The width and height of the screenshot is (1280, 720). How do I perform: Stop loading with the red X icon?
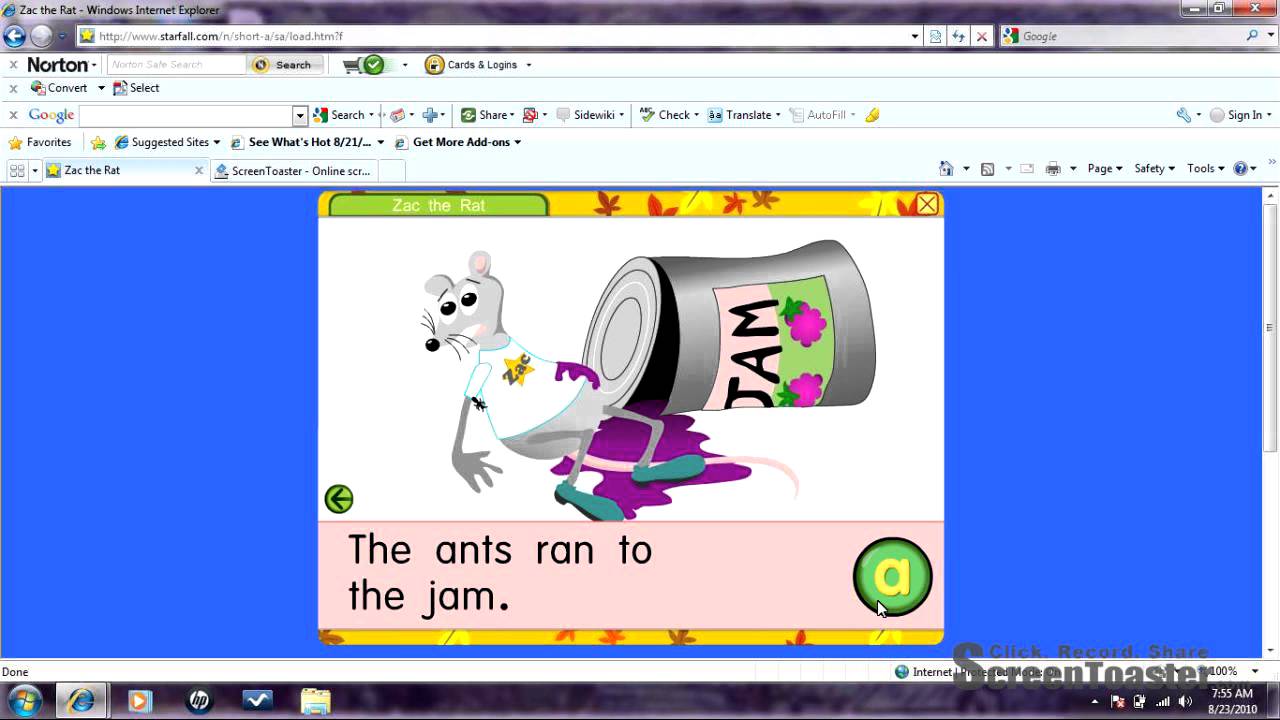(981, 36)
